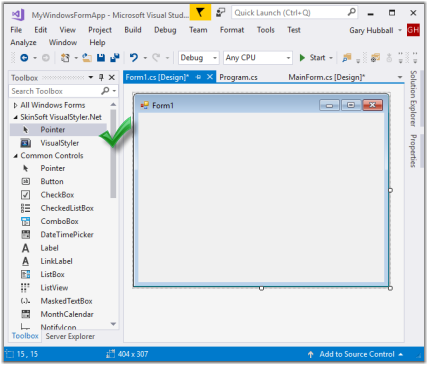Click the New Project toolbar icon
428x365 pixels.
pos(65,58)
